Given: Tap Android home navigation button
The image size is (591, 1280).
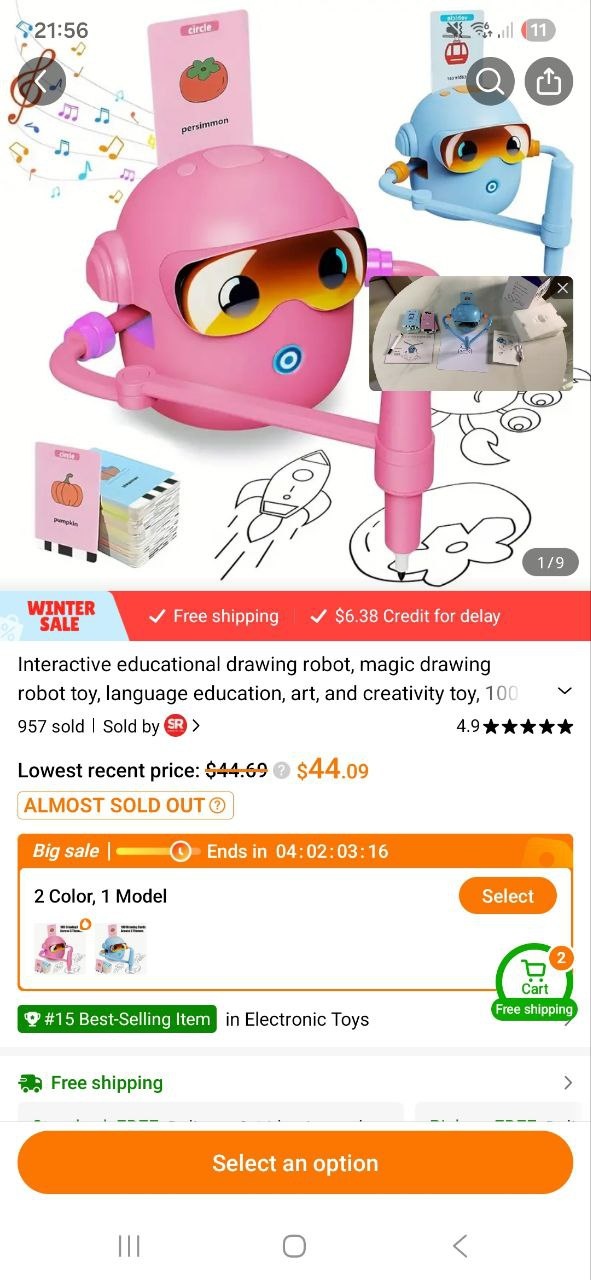Looking at the screenshot, I should point(294,1245).
